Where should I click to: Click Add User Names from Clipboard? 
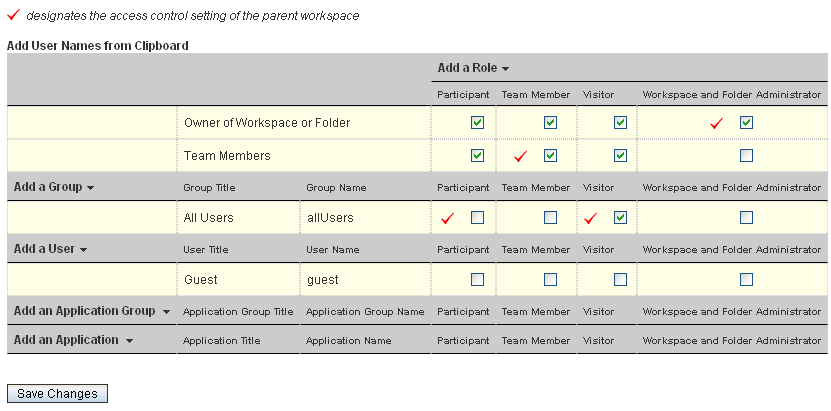(x=98, y=46)
